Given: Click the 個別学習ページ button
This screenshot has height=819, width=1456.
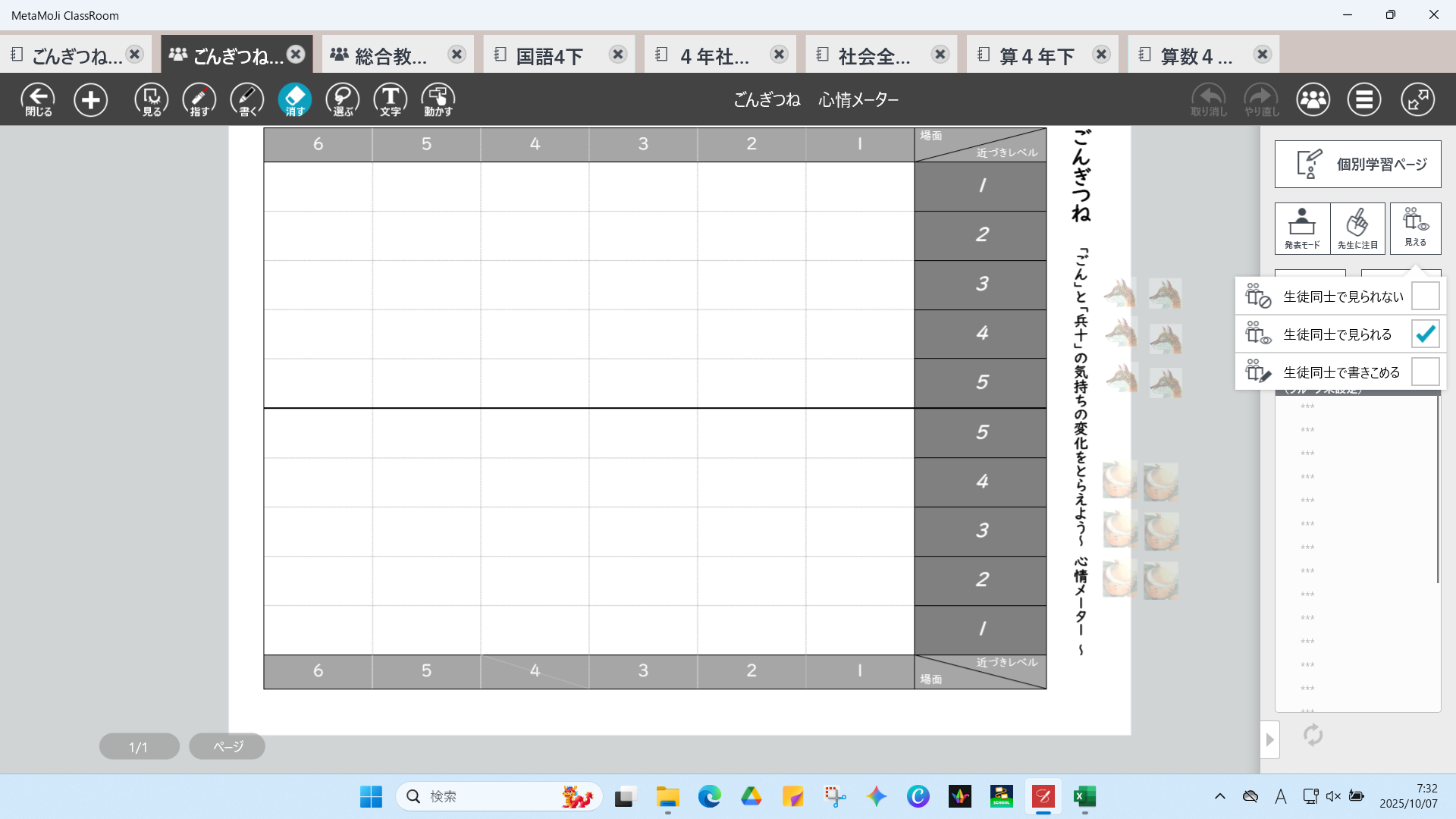Looking at the screenshot, I should [x=1357, y=164].
